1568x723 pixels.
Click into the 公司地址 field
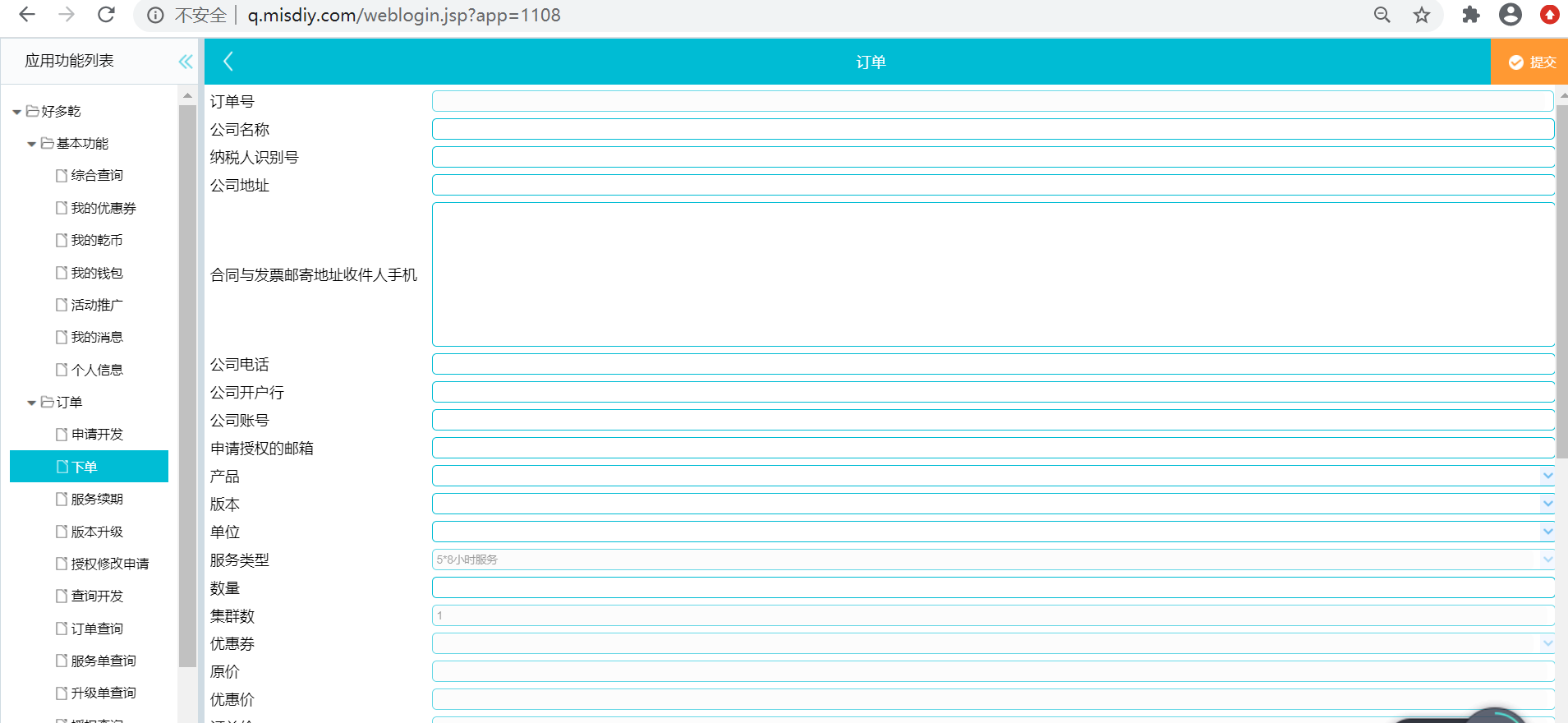(993, 185)
